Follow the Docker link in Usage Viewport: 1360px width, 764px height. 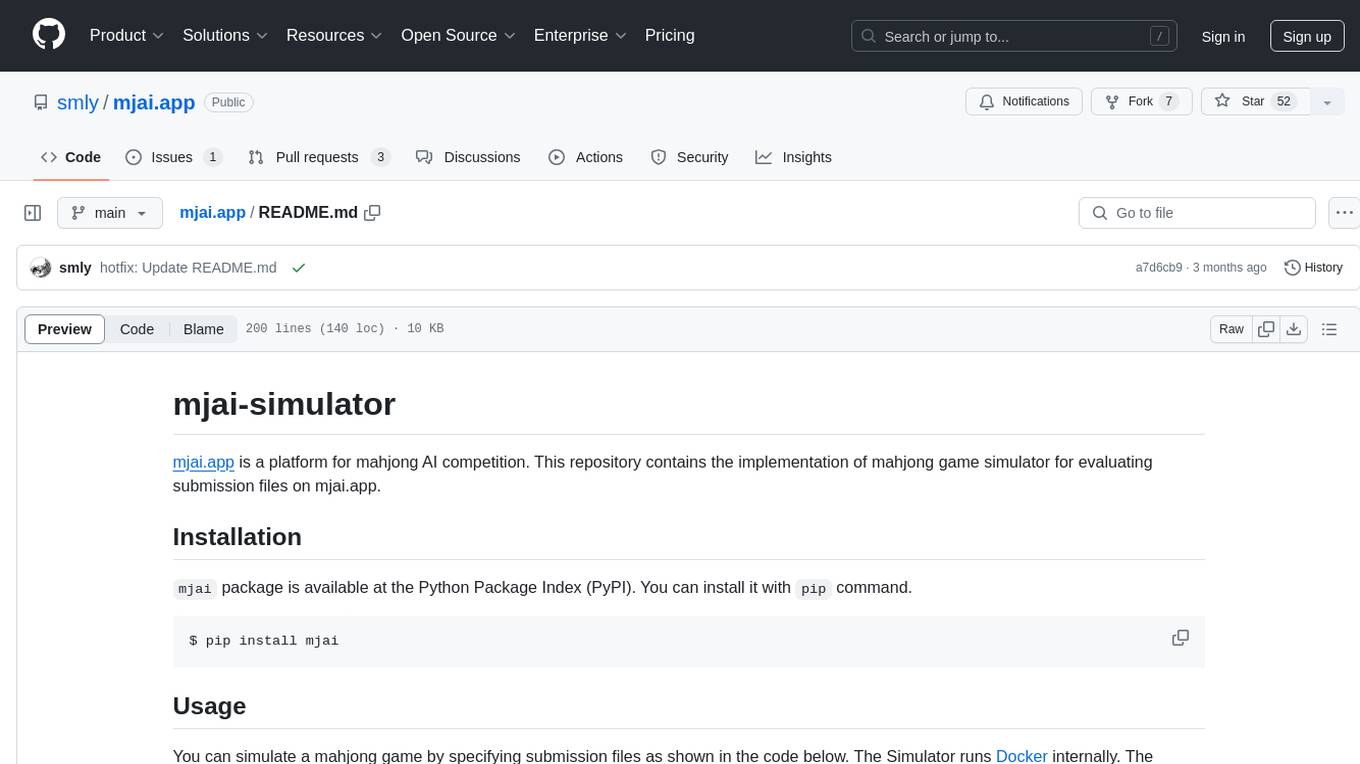pos(1022,756)
